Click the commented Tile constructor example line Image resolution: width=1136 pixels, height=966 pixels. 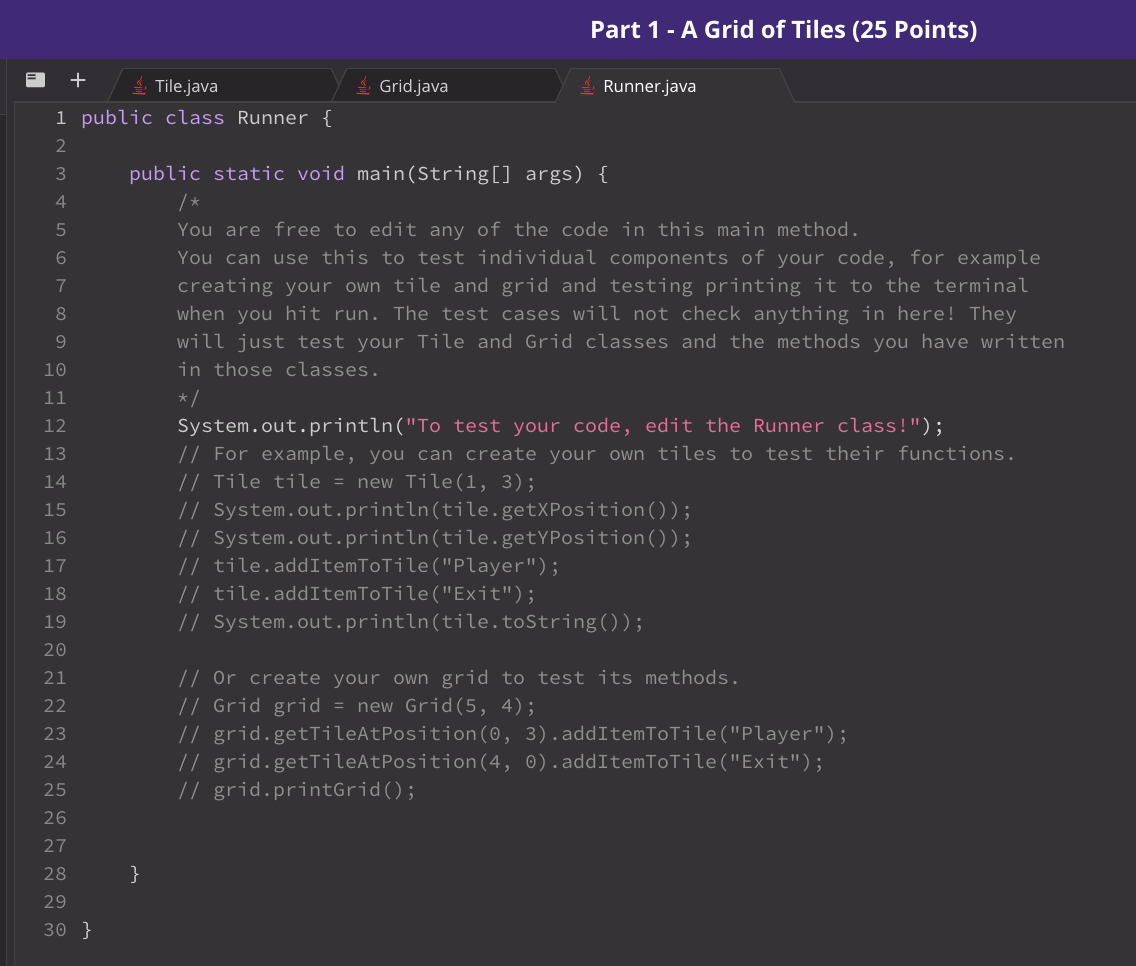coord(355,481)
